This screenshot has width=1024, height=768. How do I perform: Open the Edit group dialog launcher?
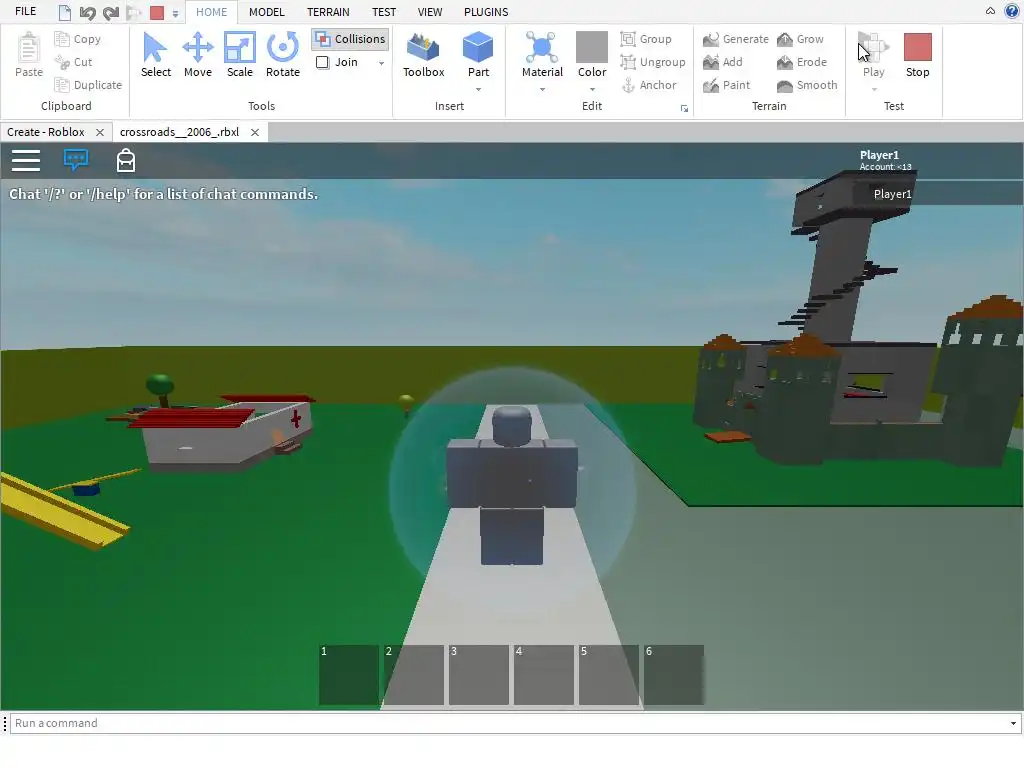tap(684, 108)
